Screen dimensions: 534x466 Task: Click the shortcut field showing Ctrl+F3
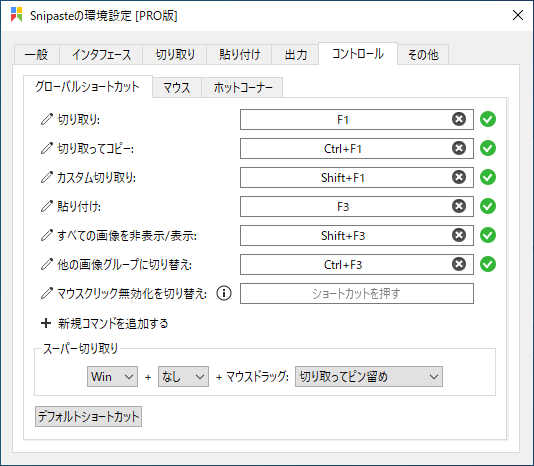[357, 264]
